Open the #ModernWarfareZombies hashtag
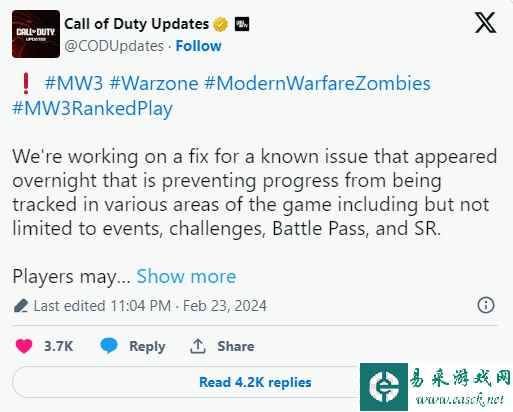This screenshot has width=513, height=412. (317, 83)
